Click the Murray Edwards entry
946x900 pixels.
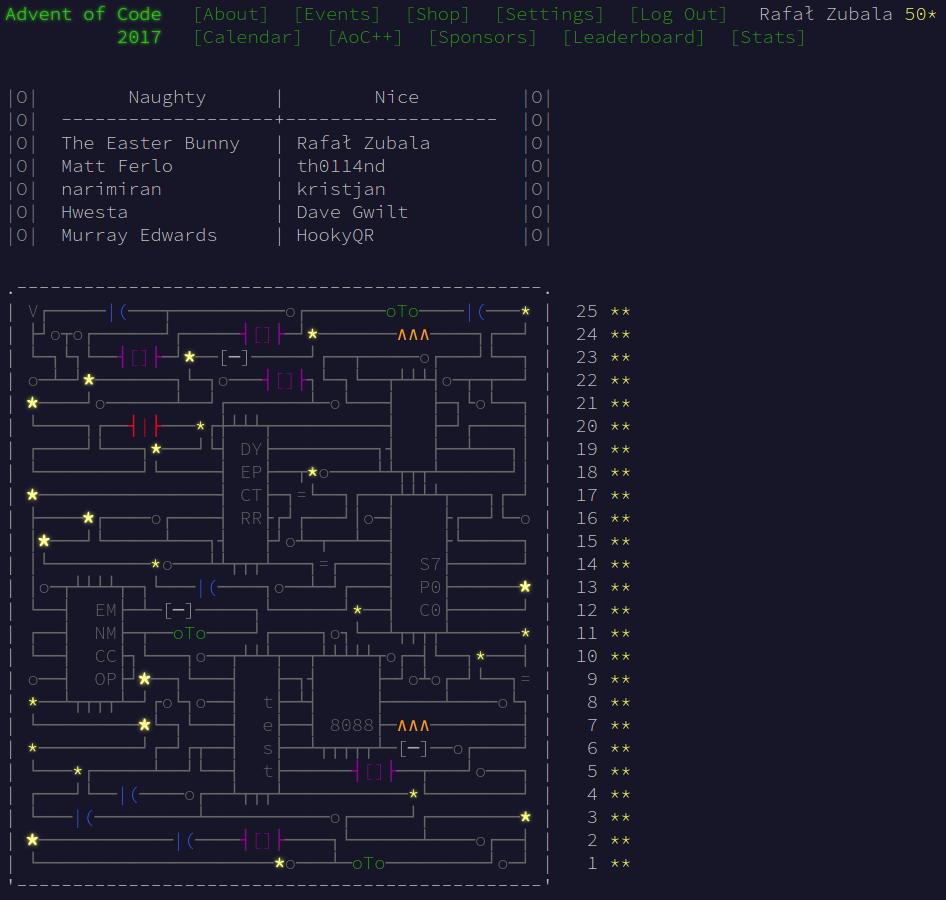(139, 235)
